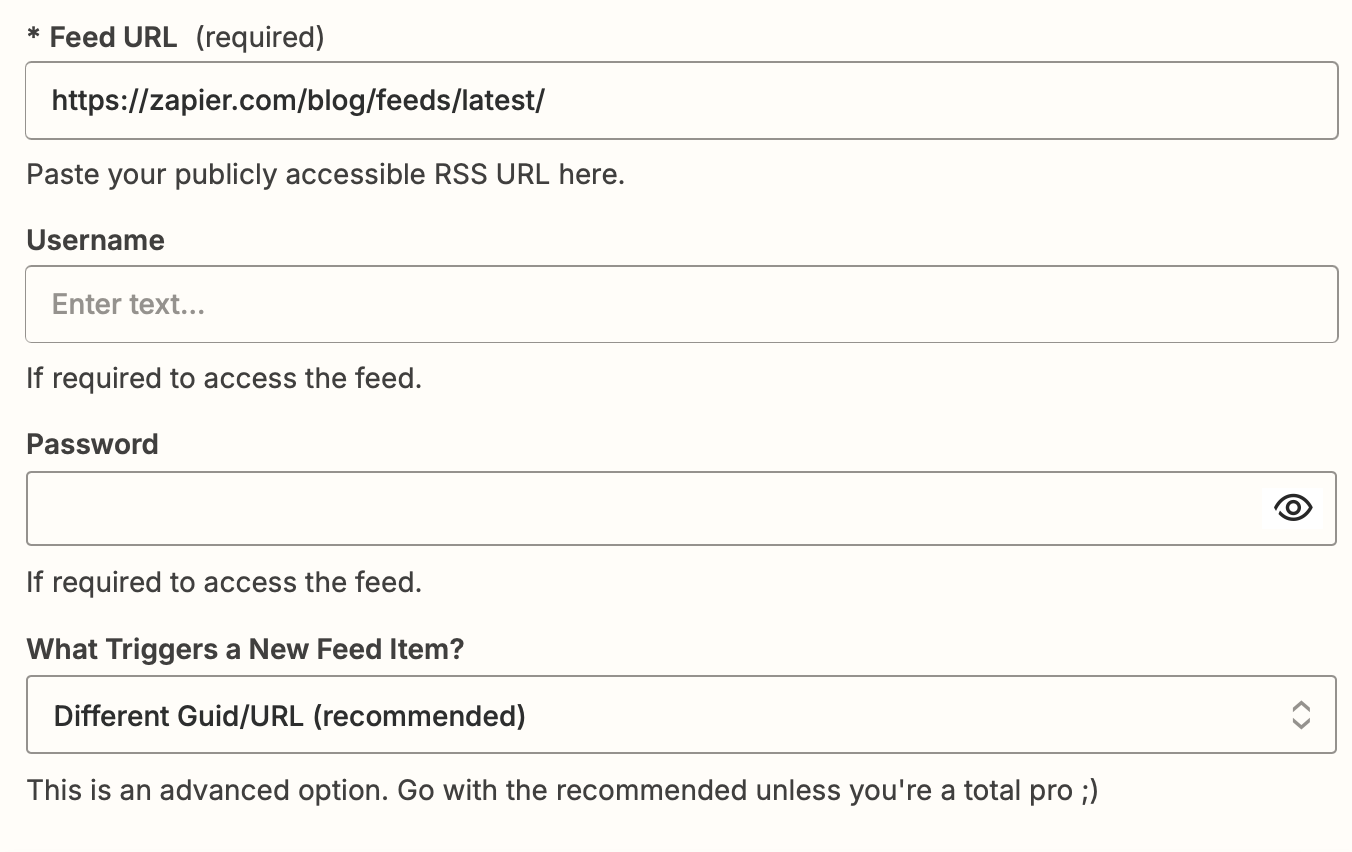Click the winking emoticon in the hint text
The width and height of the screenshot is (1352, 852).
(1089, 790)
